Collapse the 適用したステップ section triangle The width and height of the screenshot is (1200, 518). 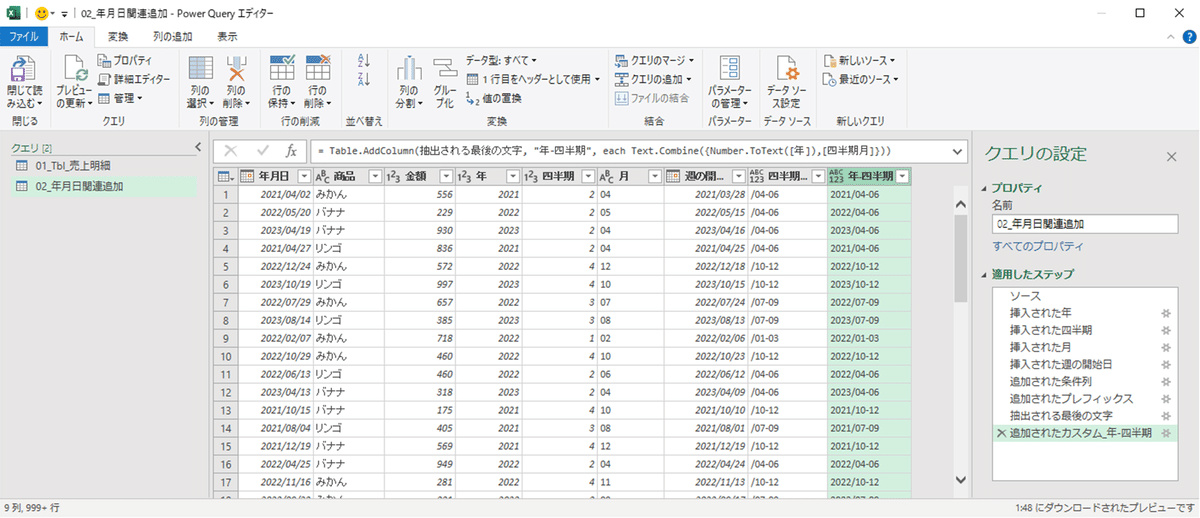pos(983,274)
